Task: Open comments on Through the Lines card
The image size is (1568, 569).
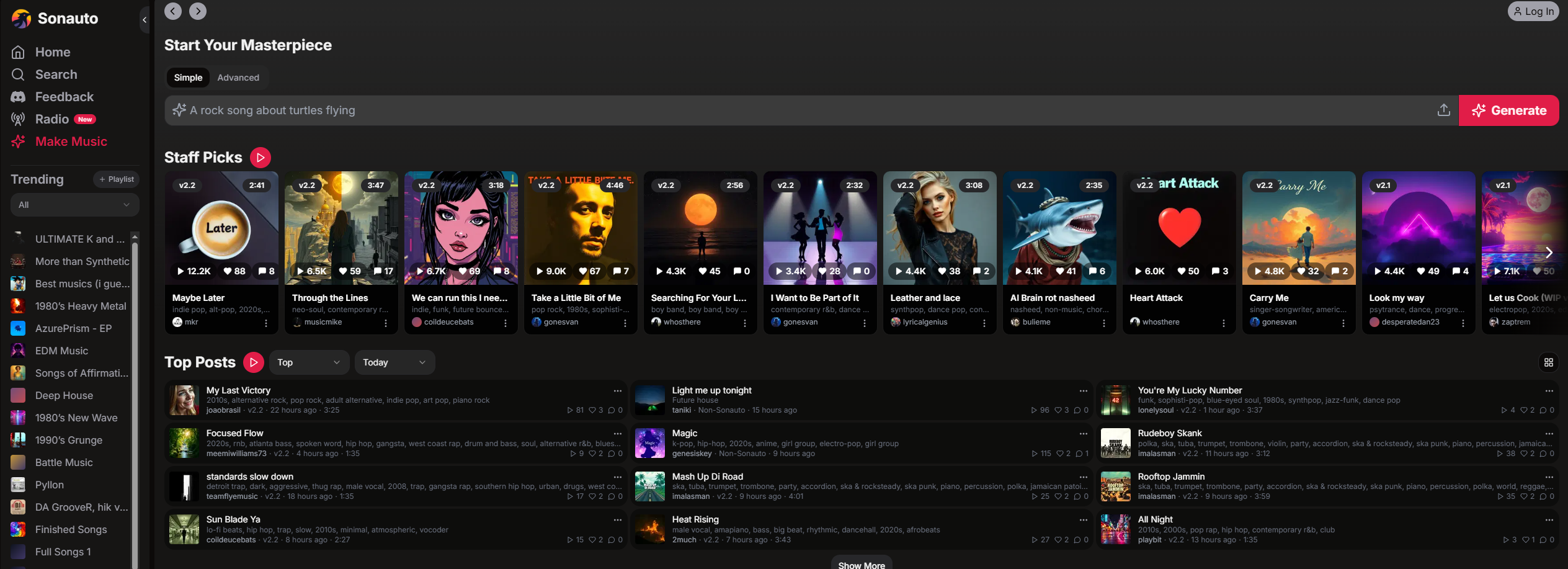Action: (x=383, y=271)
